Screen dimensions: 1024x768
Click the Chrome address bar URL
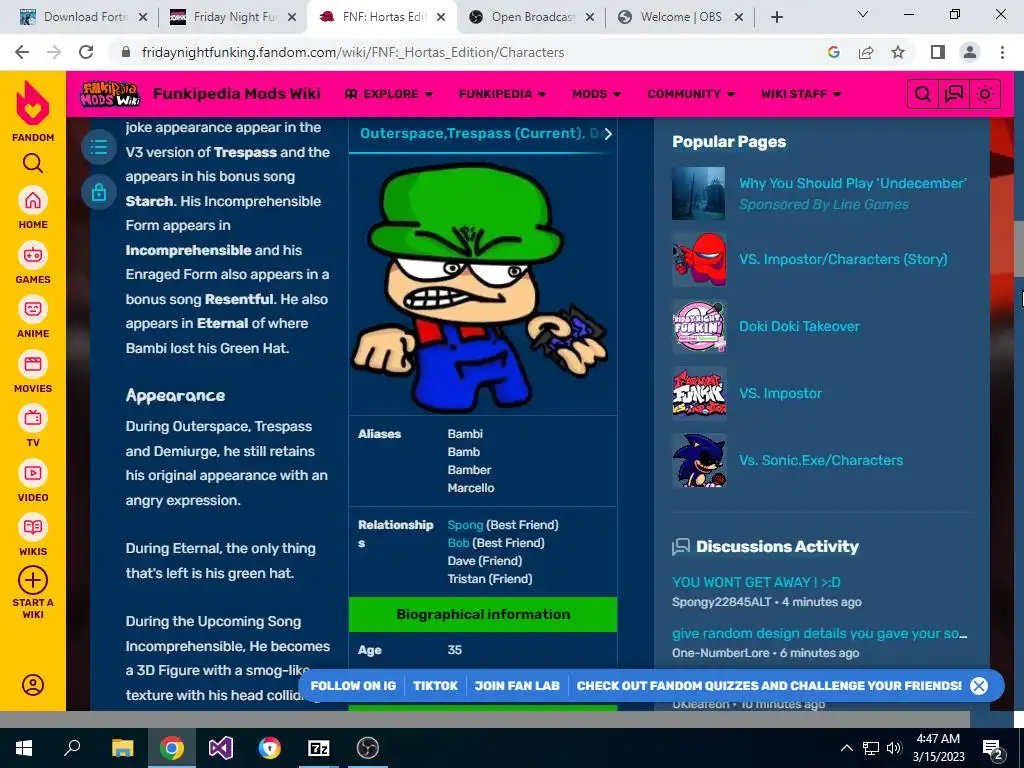(353, 52)
